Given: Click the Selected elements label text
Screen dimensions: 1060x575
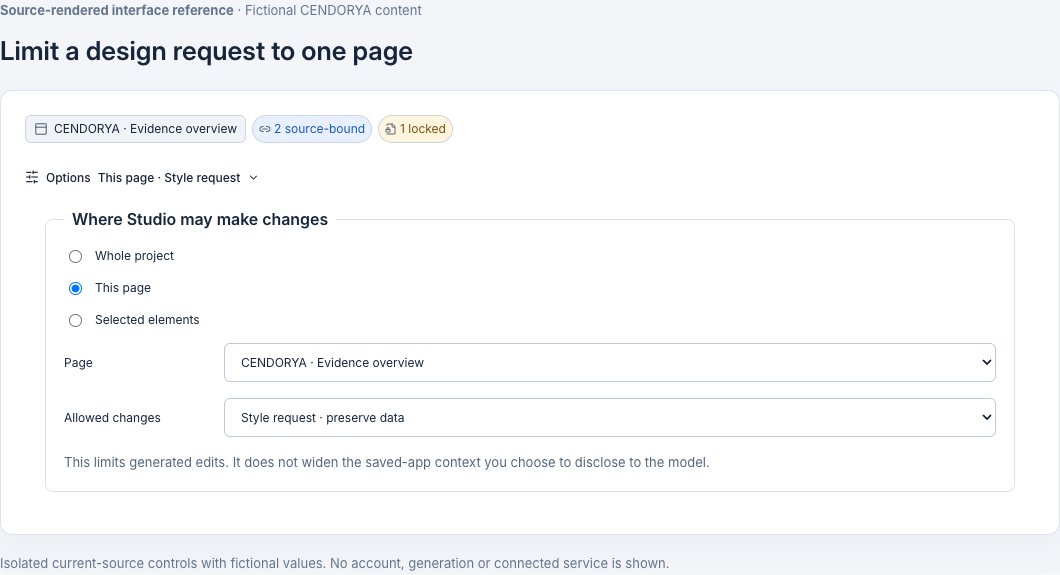Looking at the screenshot, I should point(147,320).
